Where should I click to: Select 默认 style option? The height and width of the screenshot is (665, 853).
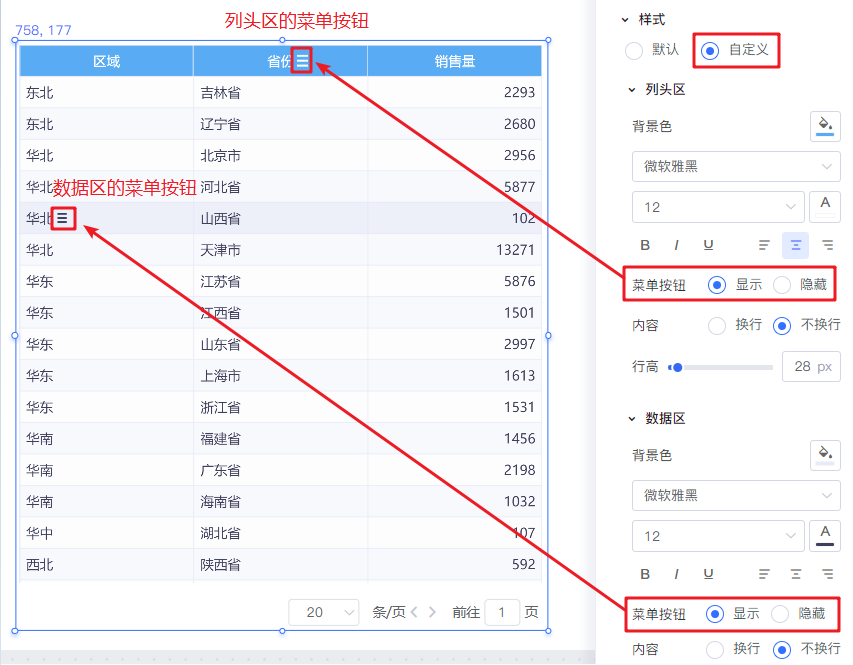[x=634, y=51]
